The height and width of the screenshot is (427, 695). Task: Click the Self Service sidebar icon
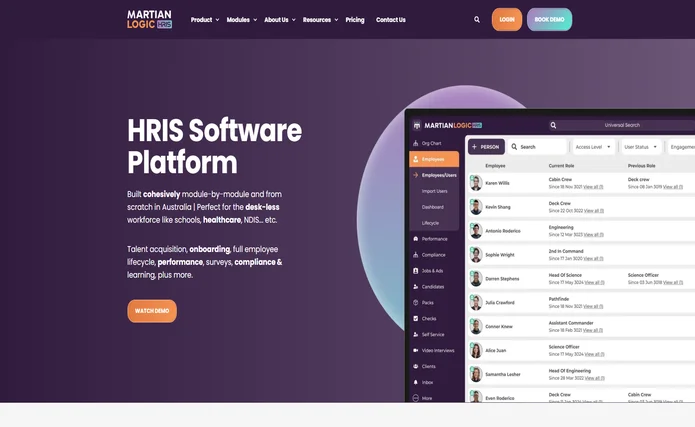coord(416,335)
